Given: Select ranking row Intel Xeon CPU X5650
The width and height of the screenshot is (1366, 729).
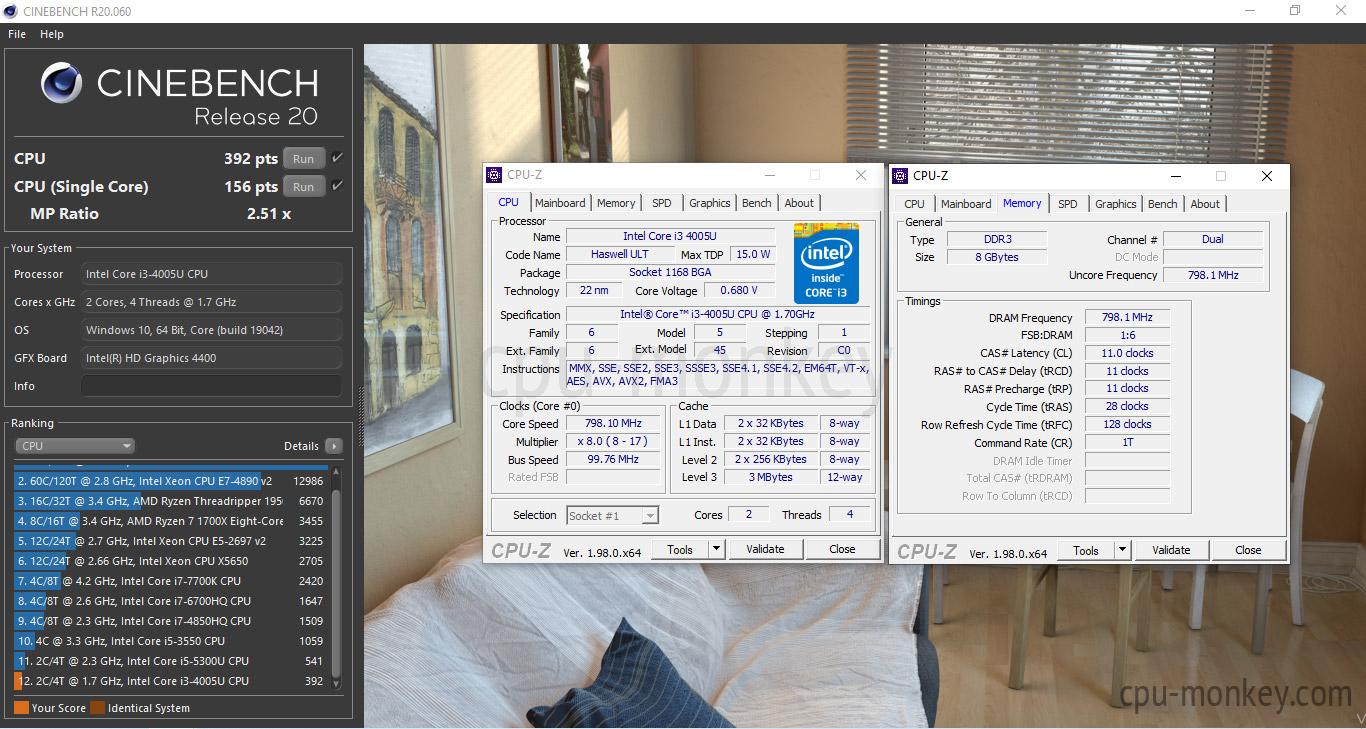Looking at the screenshot, I should point(171,561).
